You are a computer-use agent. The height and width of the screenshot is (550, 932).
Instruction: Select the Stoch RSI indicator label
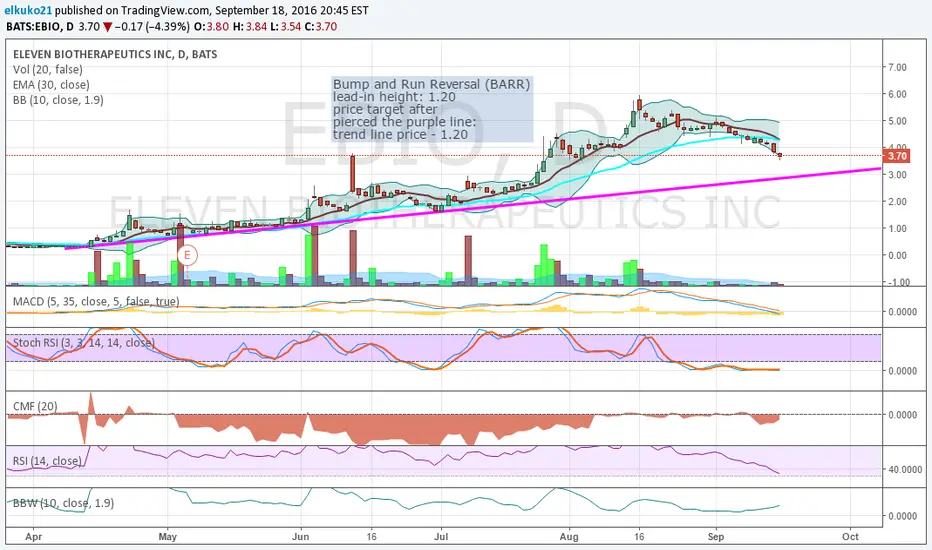[x=84, y=342]
